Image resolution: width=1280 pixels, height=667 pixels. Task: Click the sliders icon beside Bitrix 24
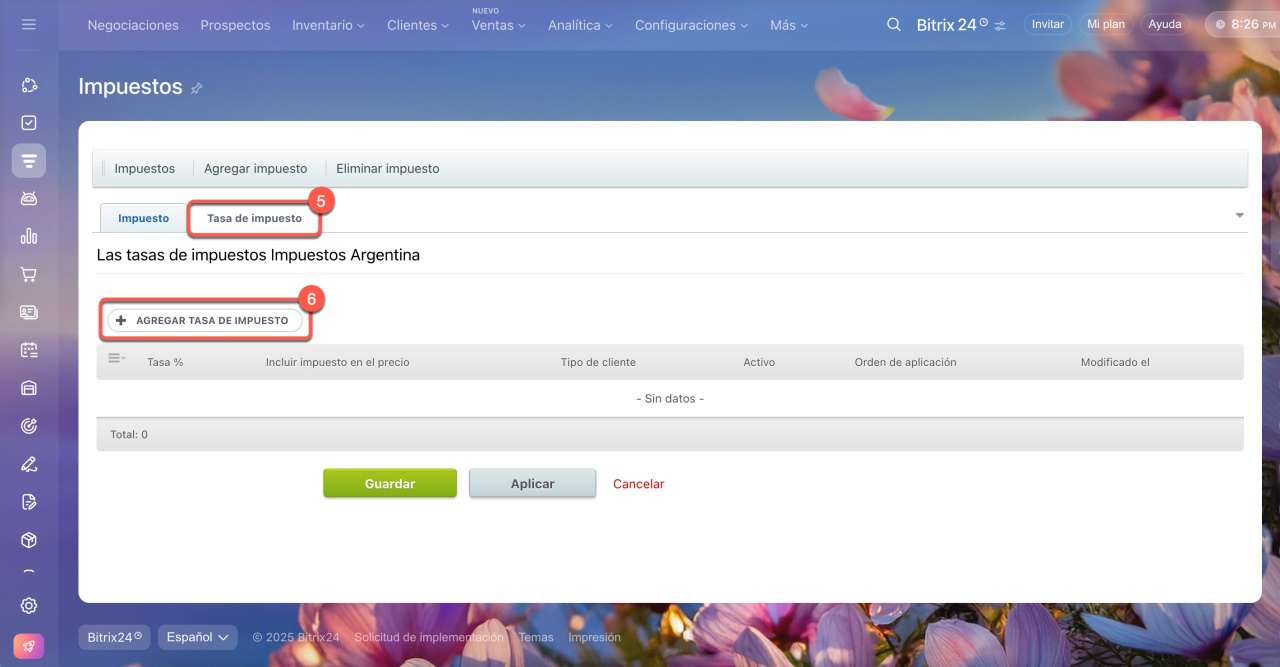point(1001,26)
